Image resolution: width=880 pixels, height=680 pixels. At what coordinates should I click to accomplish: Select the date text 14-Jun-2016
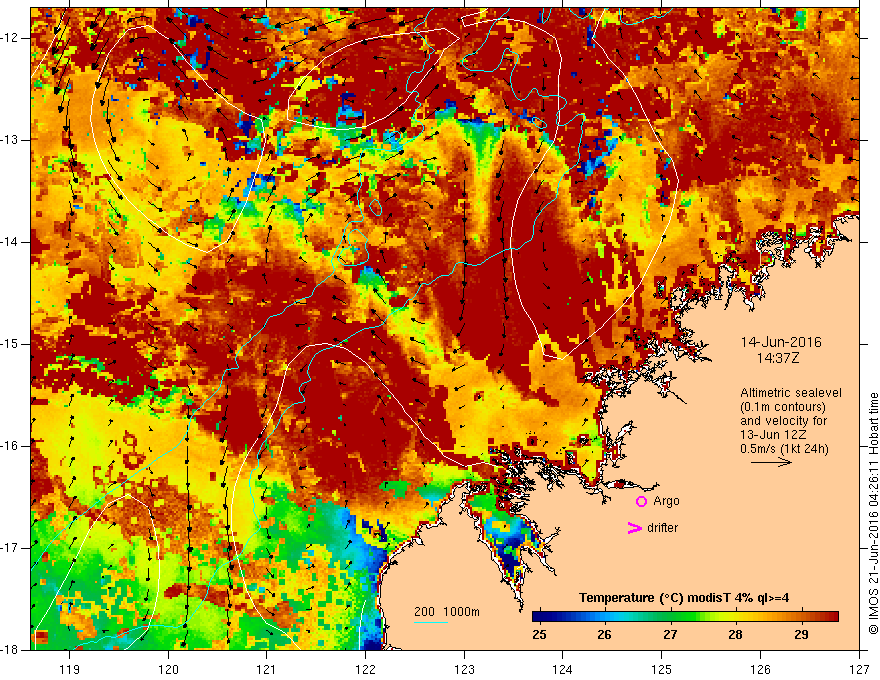(x=781, y=342)
